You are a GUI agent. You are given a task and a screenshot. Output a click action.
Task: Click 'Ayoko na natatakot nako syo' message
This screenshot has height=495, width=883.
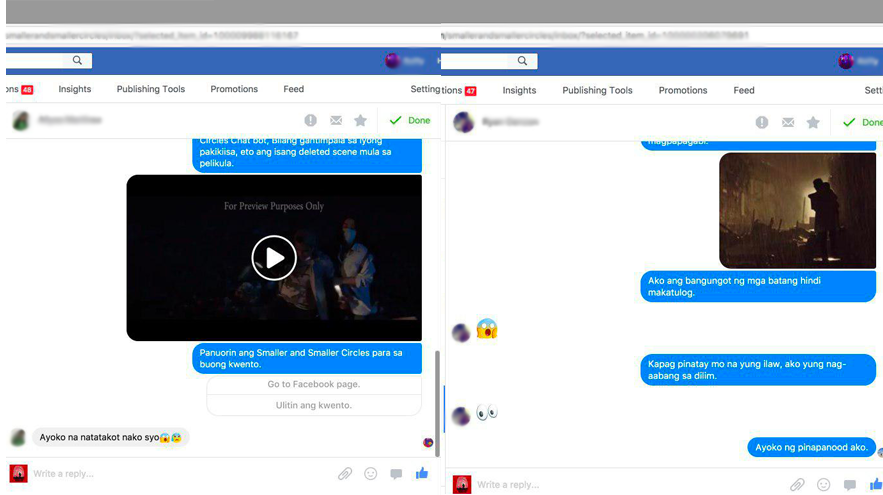(110, 437)
